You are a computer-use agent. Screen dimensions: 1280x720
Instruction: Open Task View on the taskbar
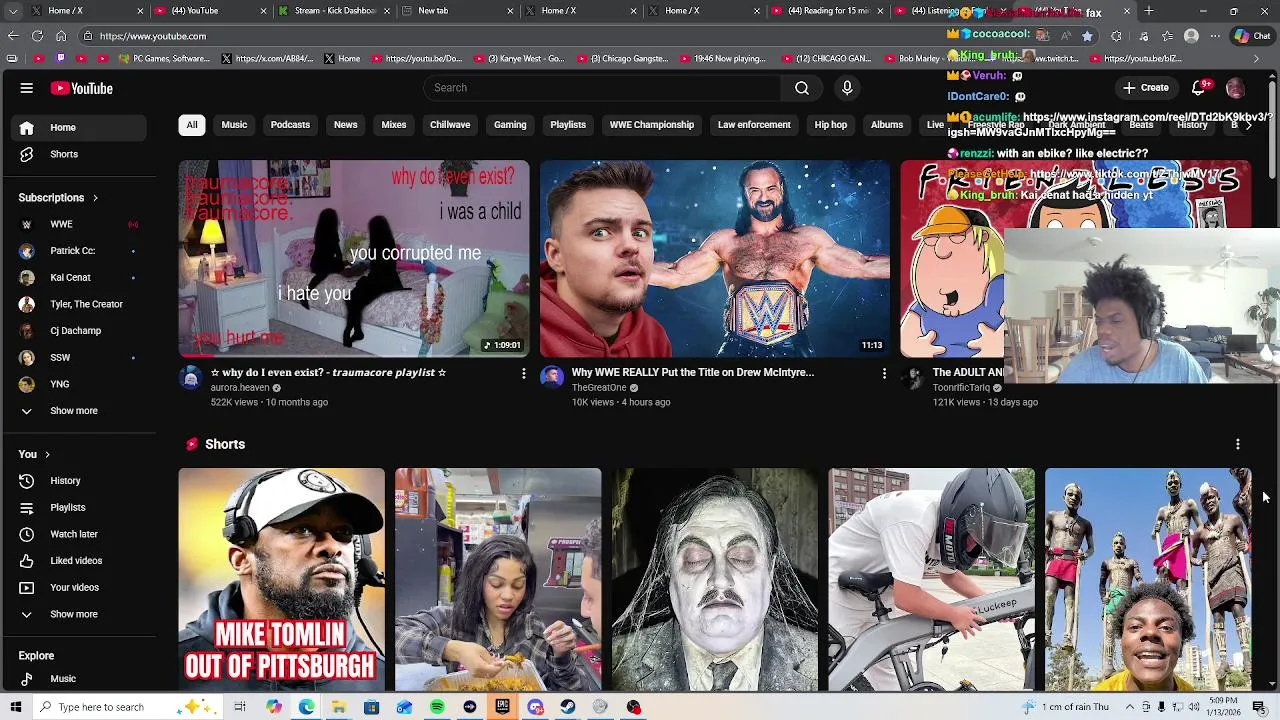[x=240, y=707]
